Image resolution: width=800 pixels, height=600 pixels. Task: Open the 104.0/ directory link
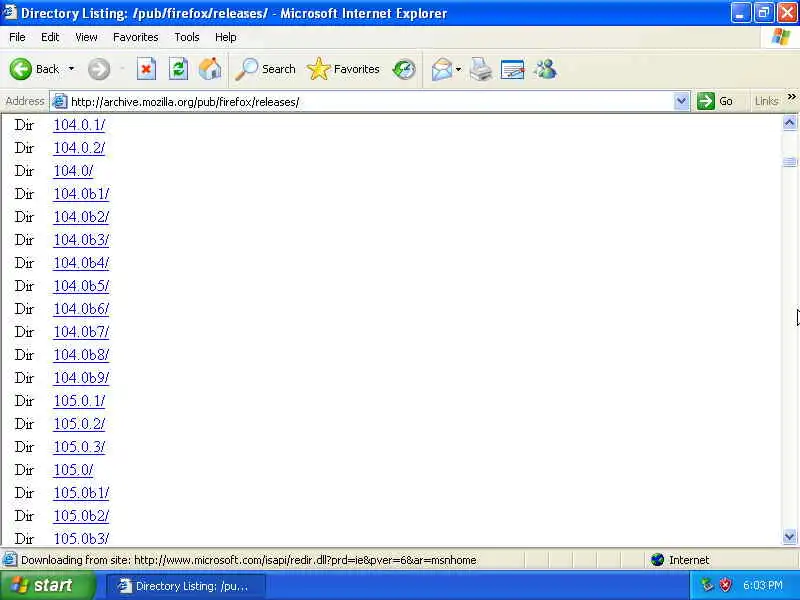coord(73,171)
